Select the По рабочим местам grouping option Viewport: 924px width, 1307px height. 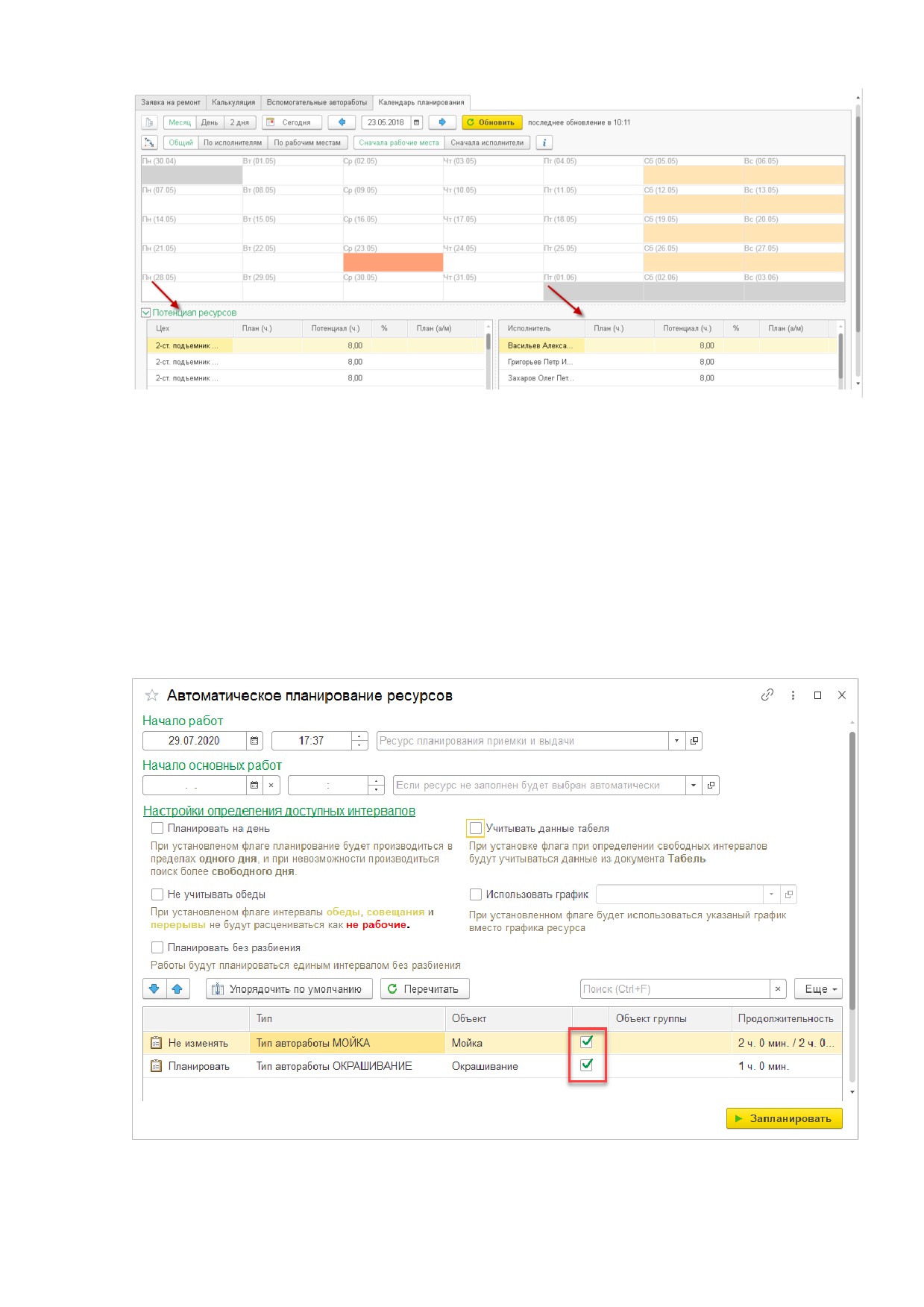tap(307, 142)
